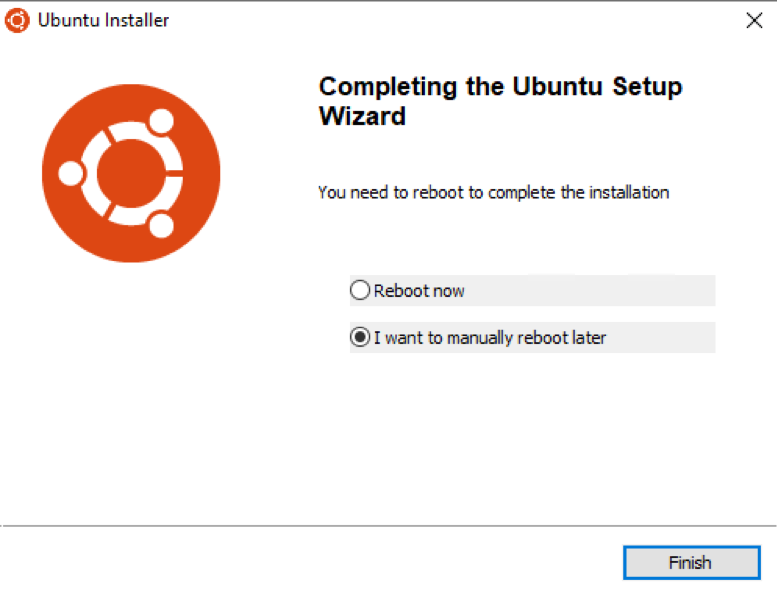Choose the "Reboot now" label text

pos(419,291)
